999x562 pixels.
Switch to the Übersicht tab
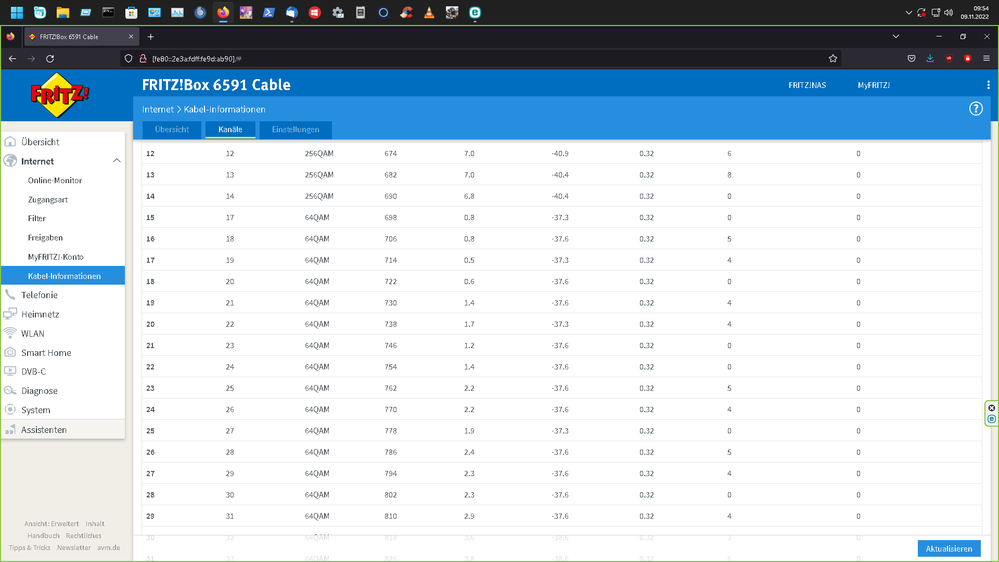click(171, 129)
